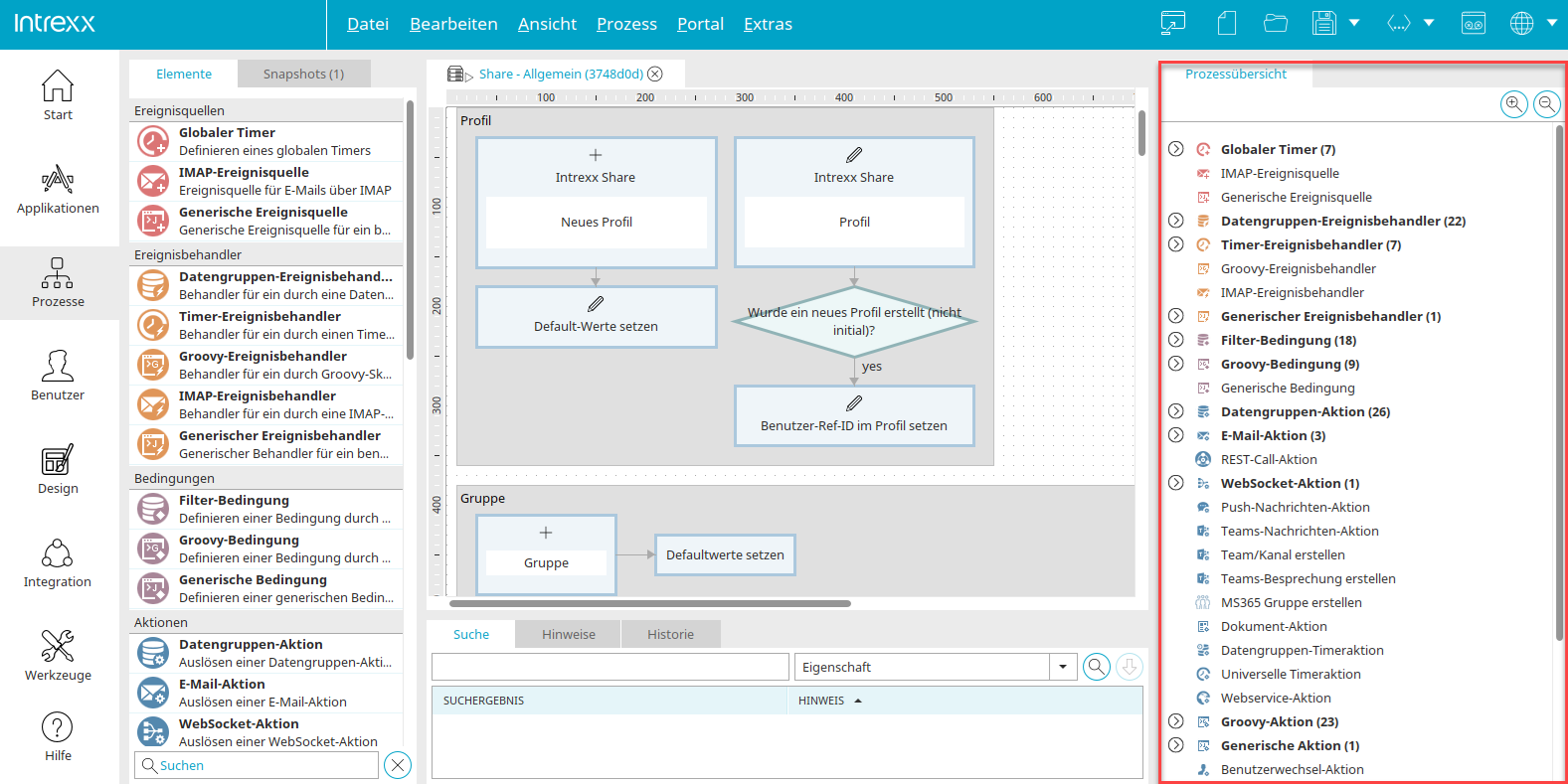Click the portal connect icon in top toolbar

1173,23
